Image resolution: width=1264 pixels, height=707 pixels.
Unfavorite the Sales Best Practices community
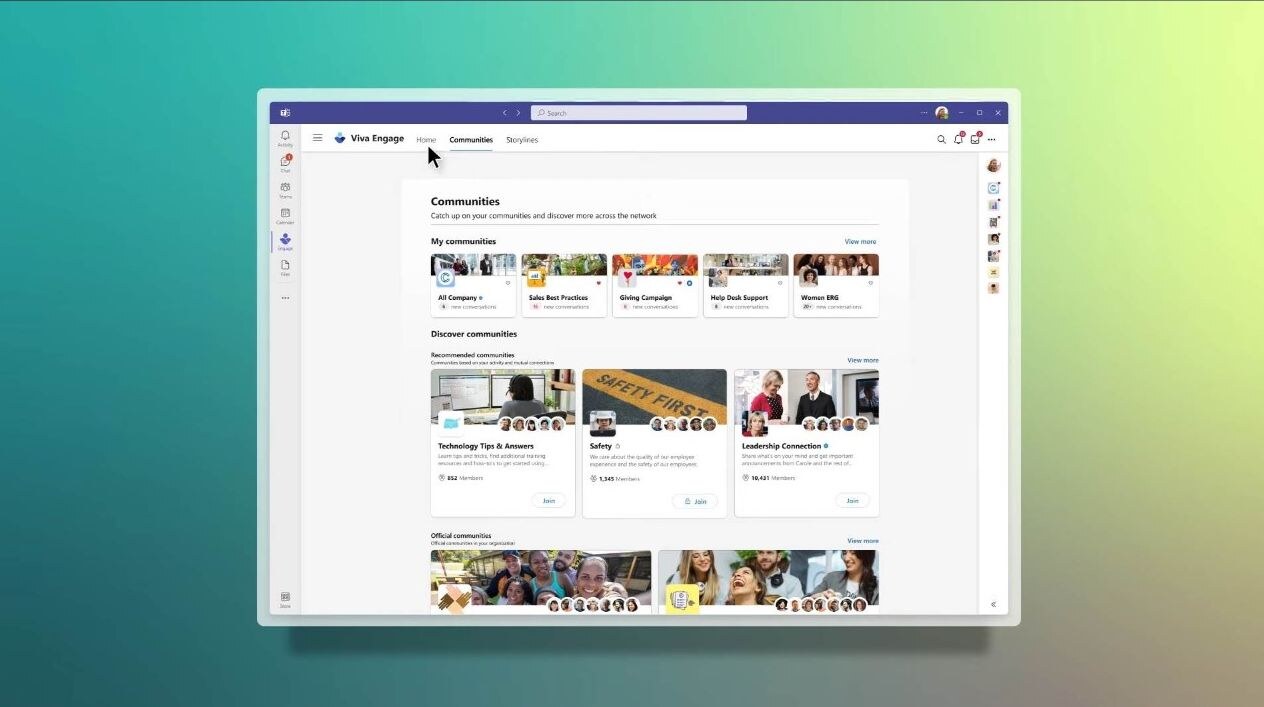point(599,283)
